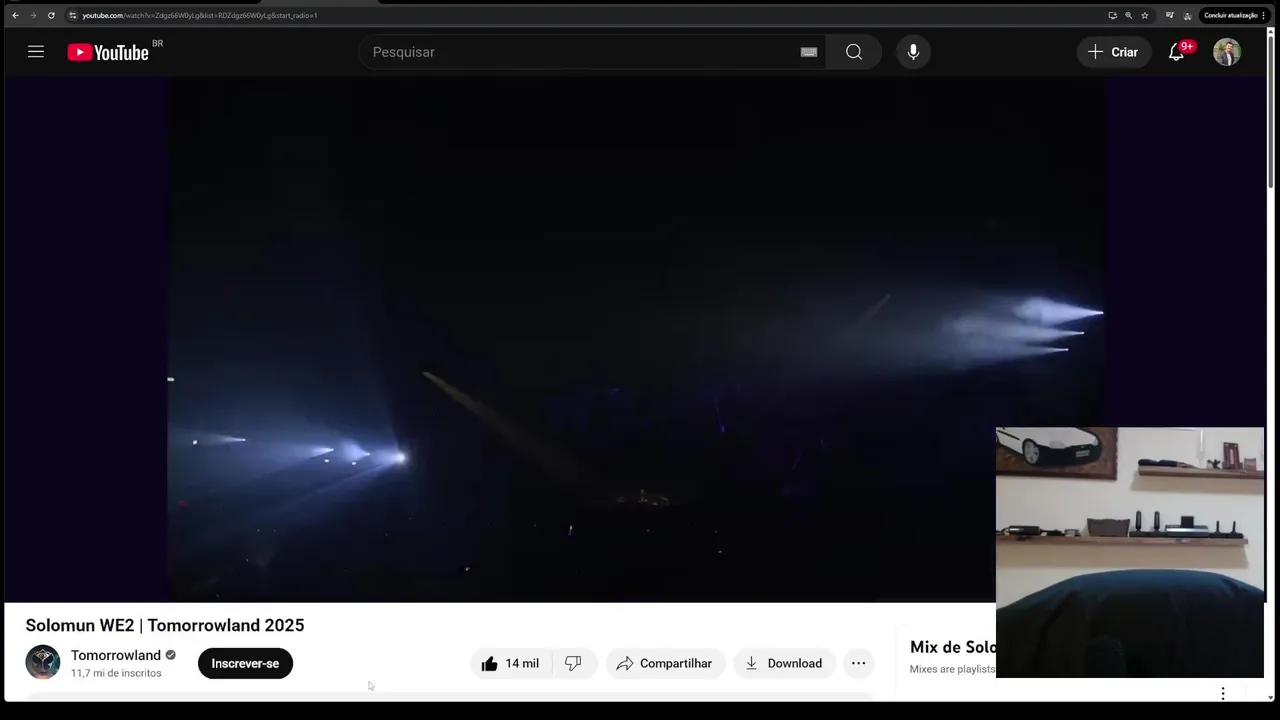Download the video
Screen dimensions: 1280x720
[784, 663]
